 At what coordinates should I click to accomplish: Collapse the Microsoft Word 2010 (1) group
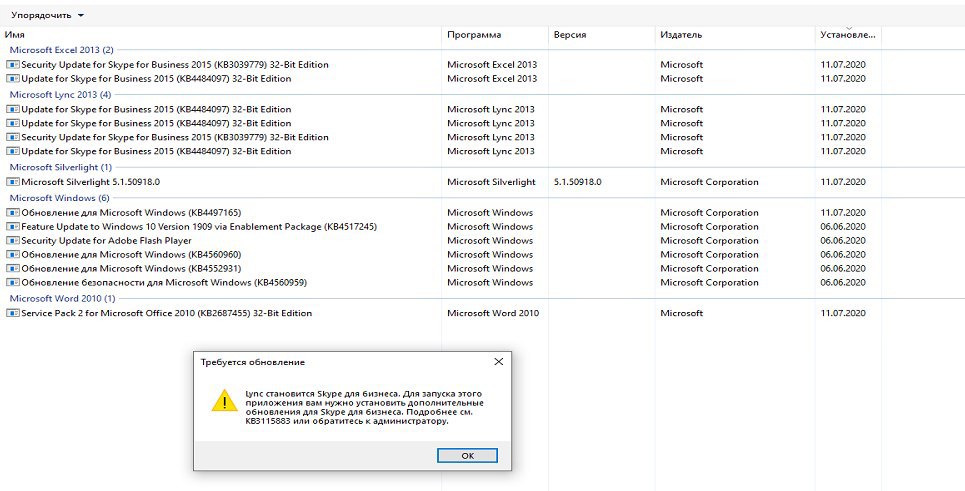pos(62,298)
